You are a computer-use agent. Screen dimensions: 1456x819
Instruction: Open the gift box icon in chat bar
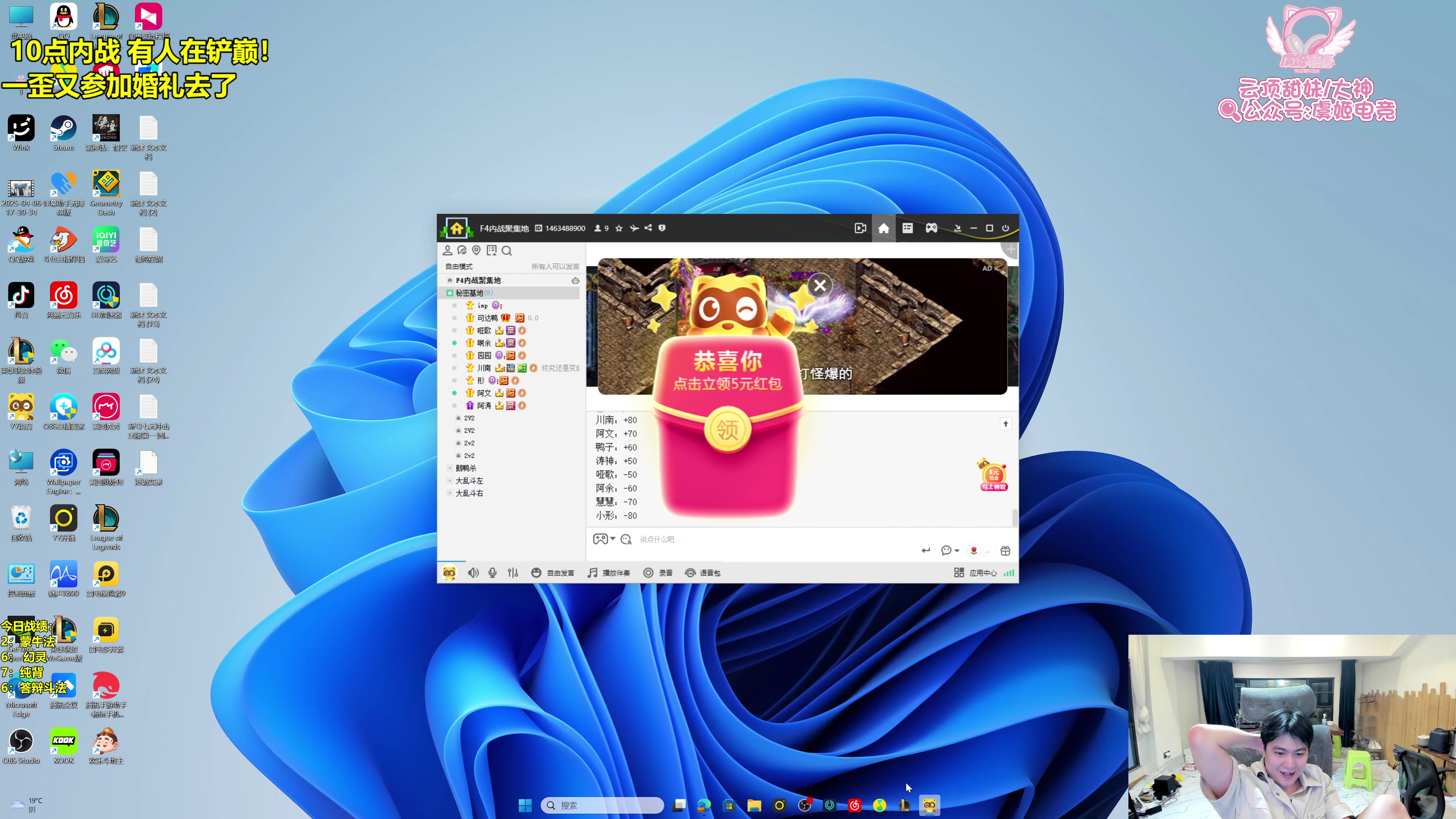(x=1005, y=551)
